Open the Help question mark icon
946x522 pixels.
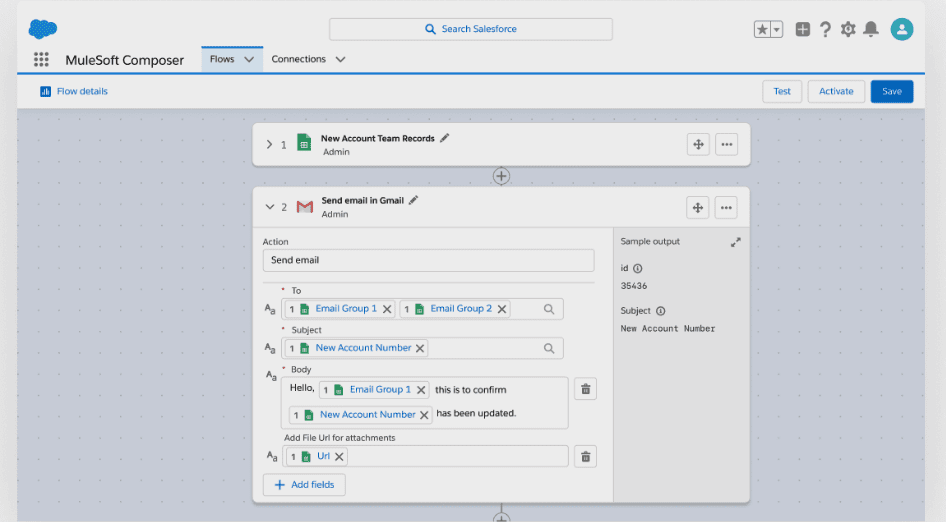point(825,29)
